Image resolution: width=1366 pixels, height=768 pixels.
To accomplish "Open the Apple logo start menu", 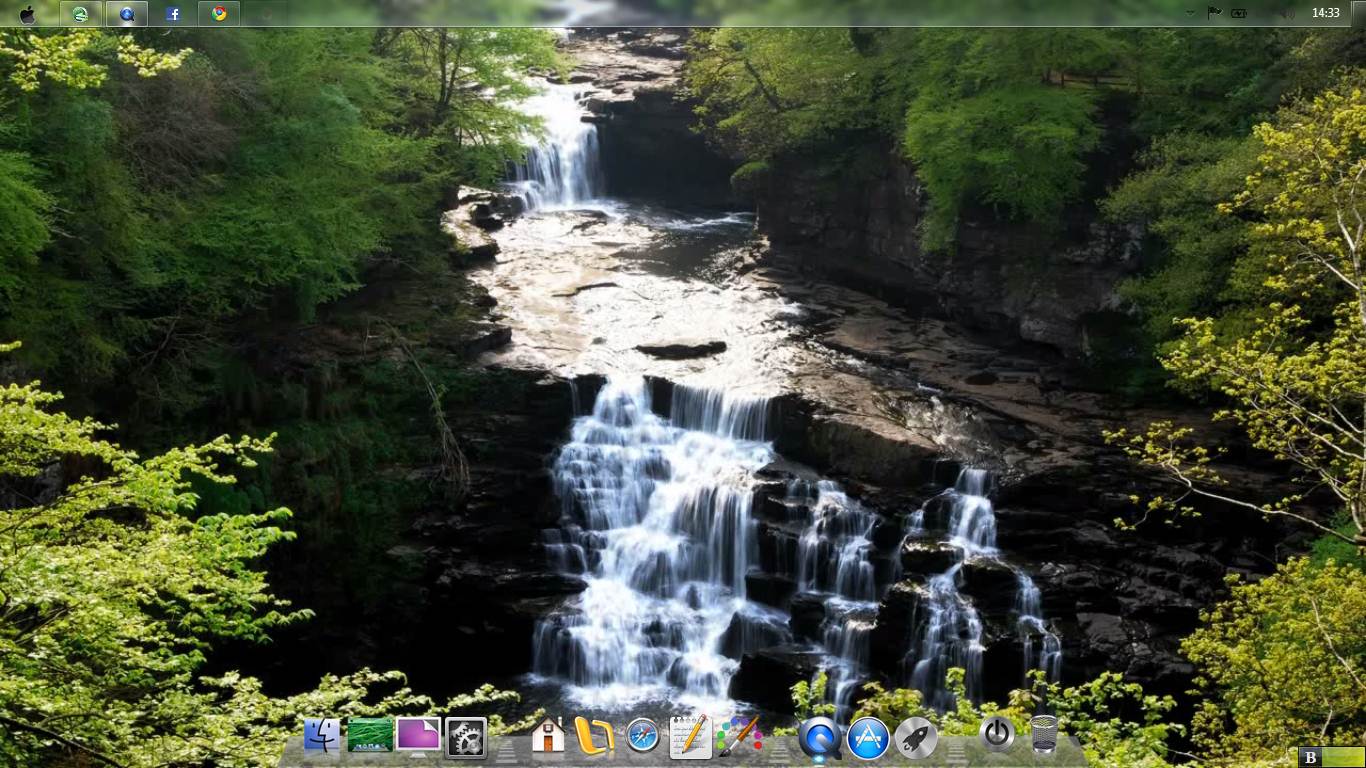I will 27,14.
